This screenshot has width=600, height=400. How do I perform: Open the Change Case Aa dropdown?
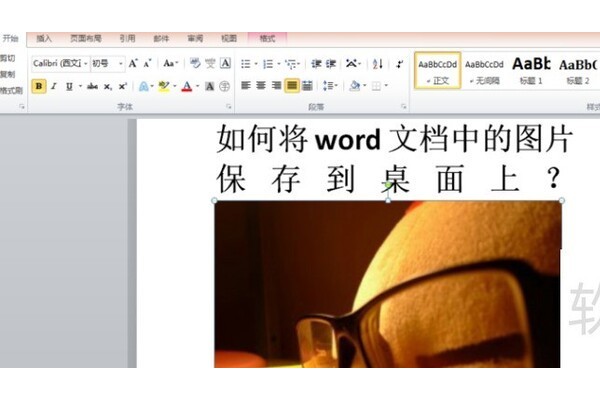171,63
